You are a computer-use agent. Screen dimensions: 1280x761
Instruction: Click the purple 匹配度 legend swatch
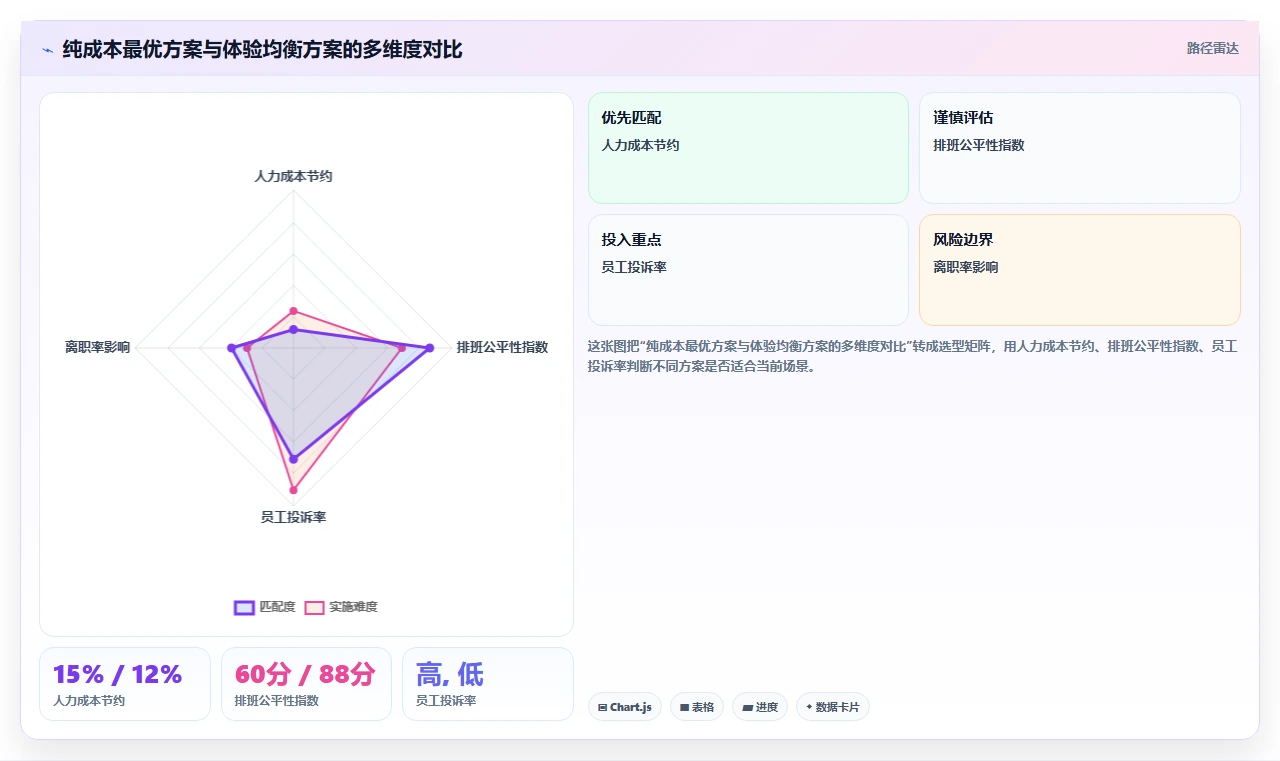click(x=244, y=607)
